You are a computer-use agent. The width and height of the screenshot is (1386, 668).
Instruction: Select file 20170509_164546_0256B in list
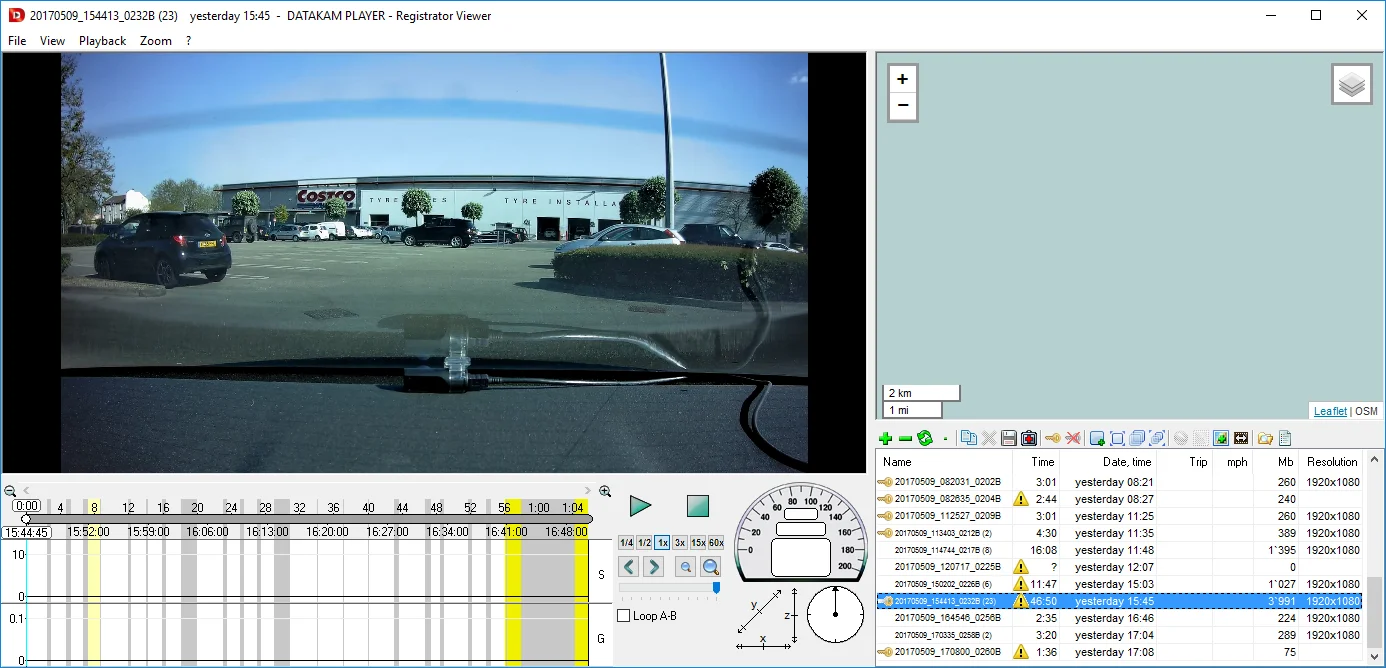point(1119,618)
